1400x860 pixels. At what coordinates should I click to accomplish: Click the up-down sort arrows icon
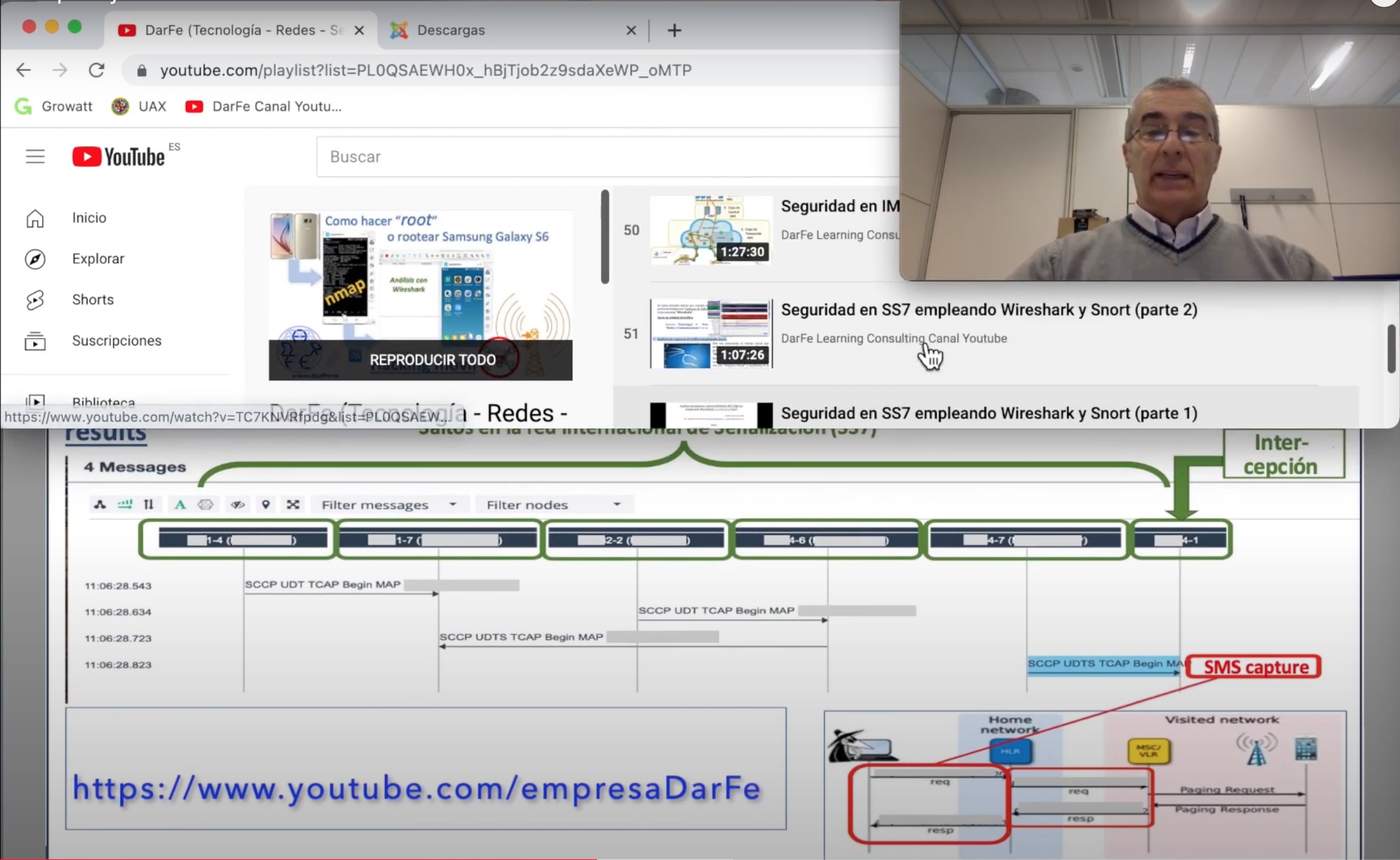[x=148, y=504]
